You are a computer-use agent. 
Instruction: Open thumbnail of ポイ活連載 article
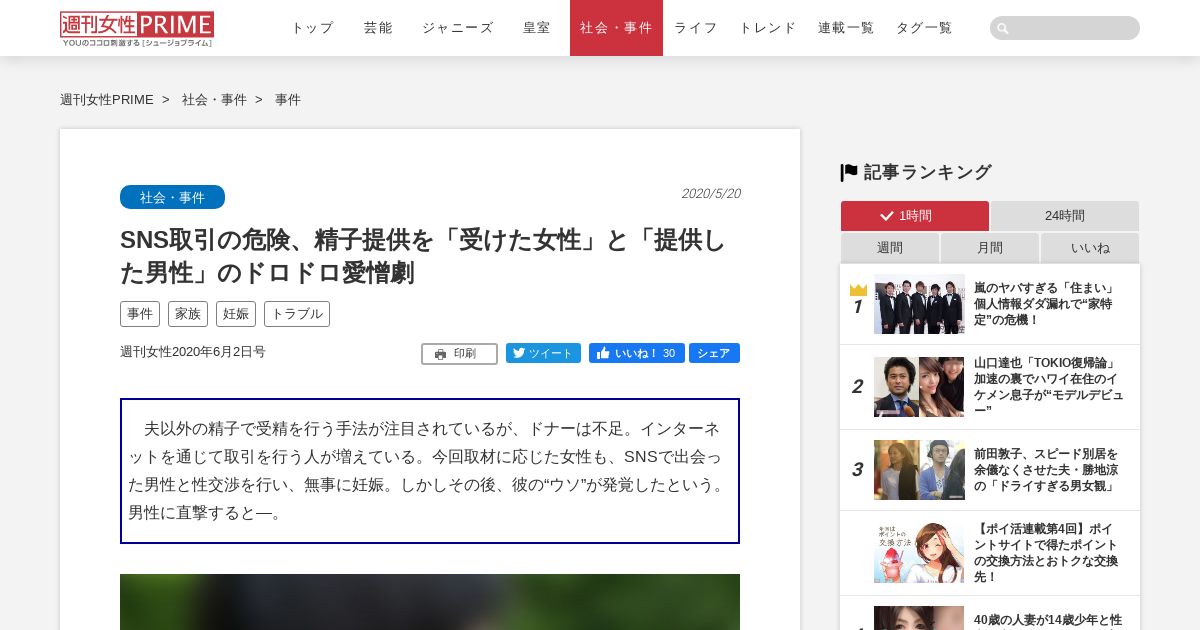pyautogui.click(x=919, y=553)
